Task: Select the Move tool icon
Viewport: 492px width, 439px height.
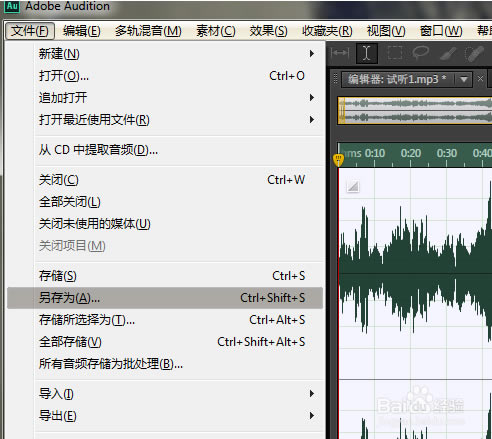Action: pyautogui.click(x=340, y=53)
